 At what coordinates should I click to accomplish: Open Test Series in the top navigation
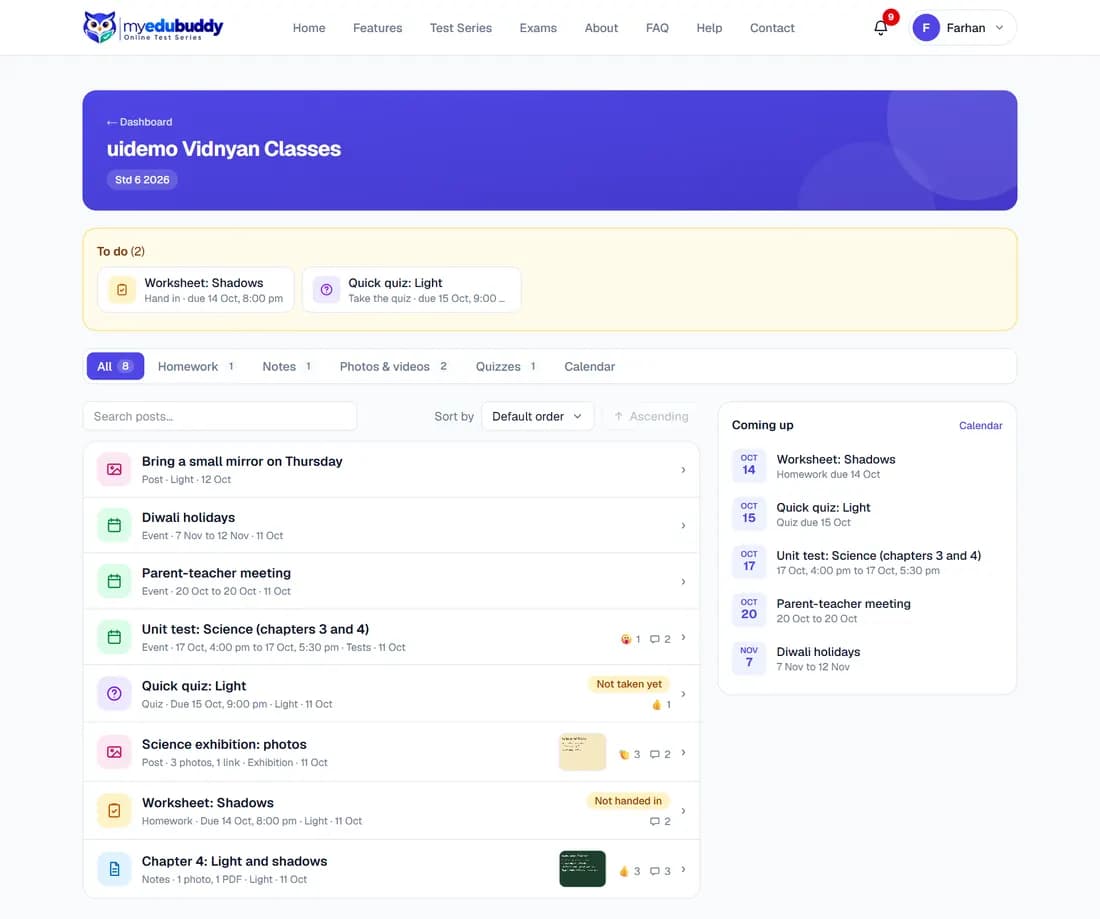point(461,28)
